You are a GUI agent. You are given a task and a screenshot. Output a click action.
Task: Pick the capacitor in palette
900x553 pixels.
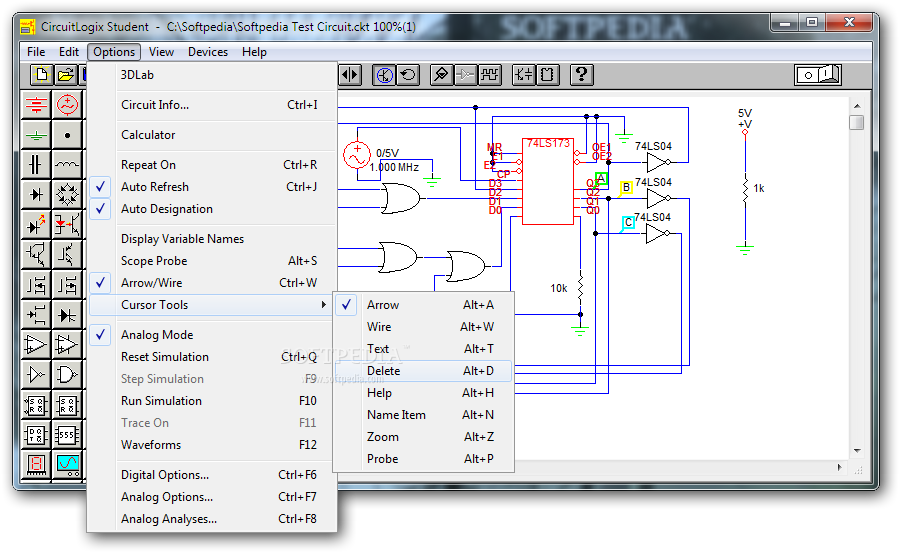(x=36, y=165)
